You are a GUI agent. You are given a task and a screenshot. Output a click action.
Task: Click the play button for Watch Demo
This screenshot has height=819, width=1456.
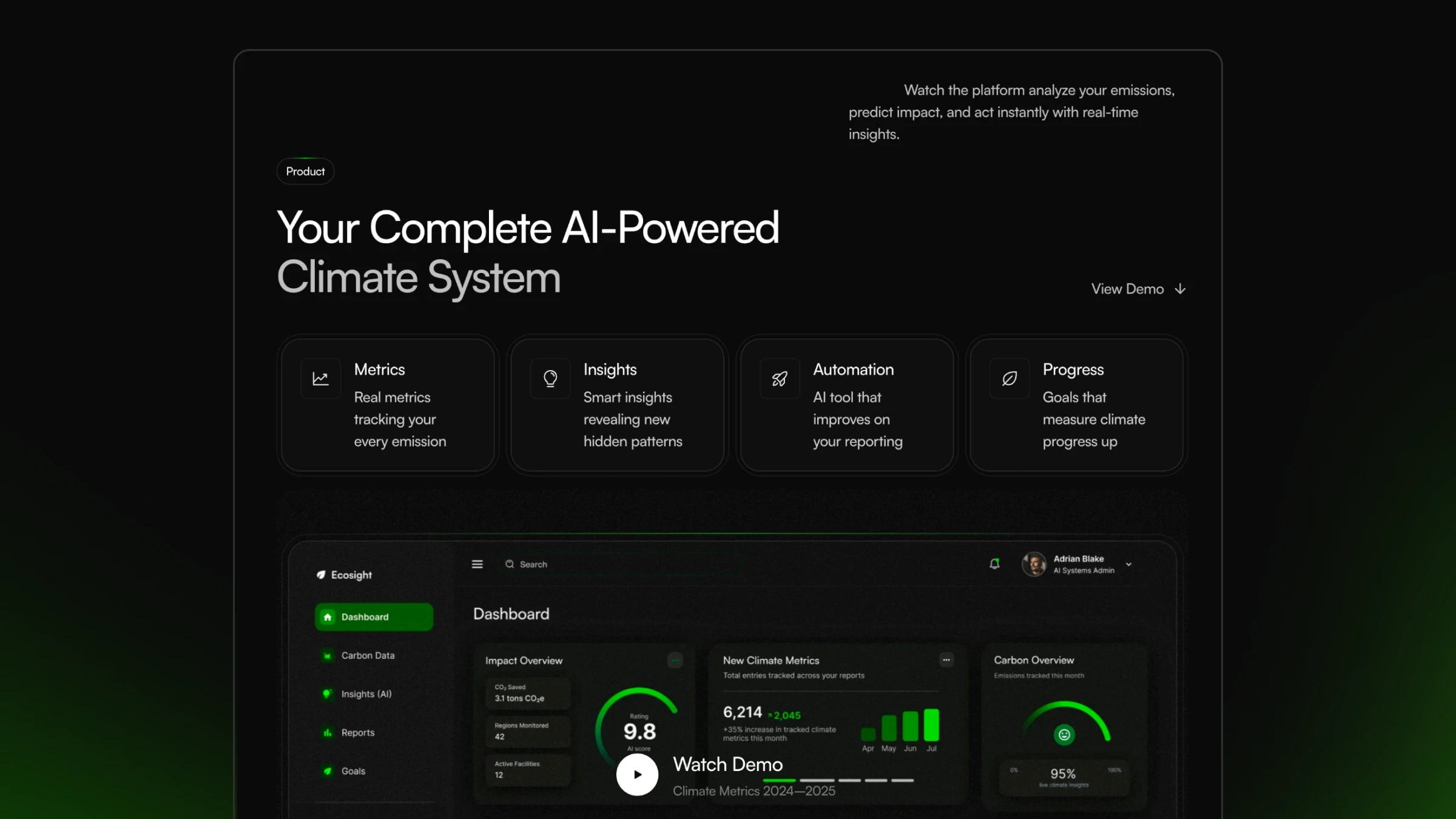(637, 775)
